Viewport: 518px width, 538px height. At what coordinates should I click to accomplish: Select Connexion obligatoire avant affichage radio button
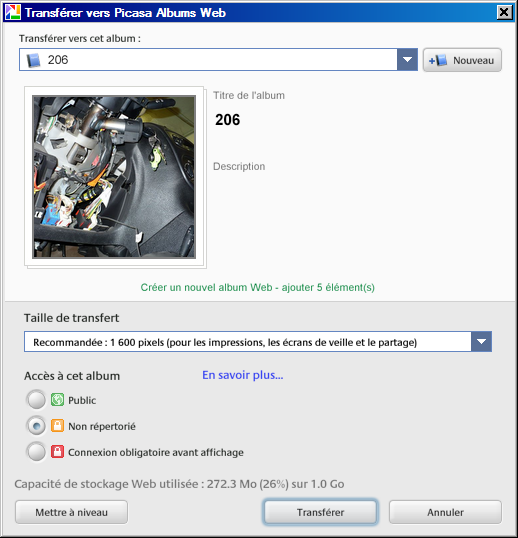pyautogui.click(x=36, y=452)
